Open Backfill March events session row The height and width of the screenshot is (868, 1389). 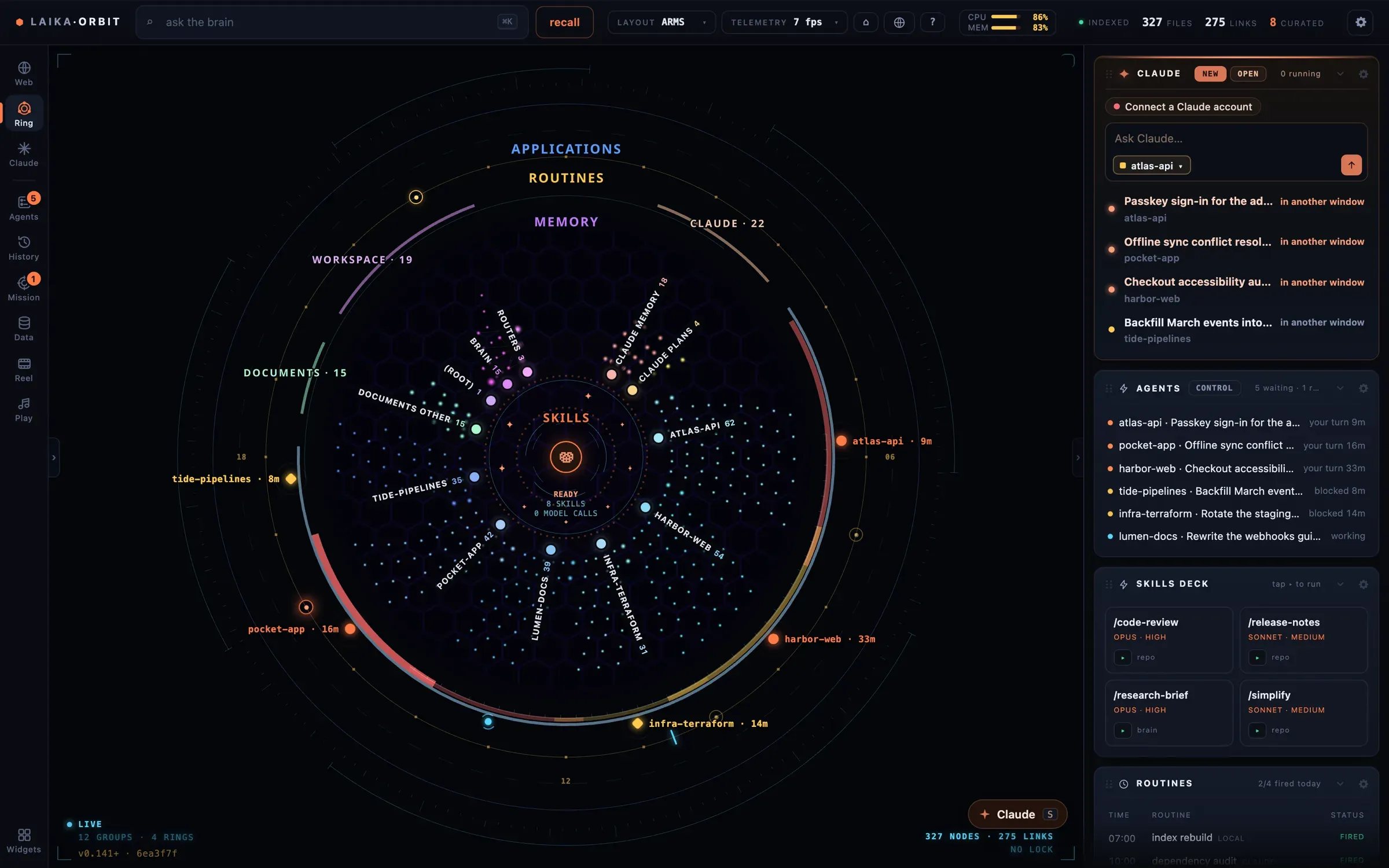[1236, 330]
